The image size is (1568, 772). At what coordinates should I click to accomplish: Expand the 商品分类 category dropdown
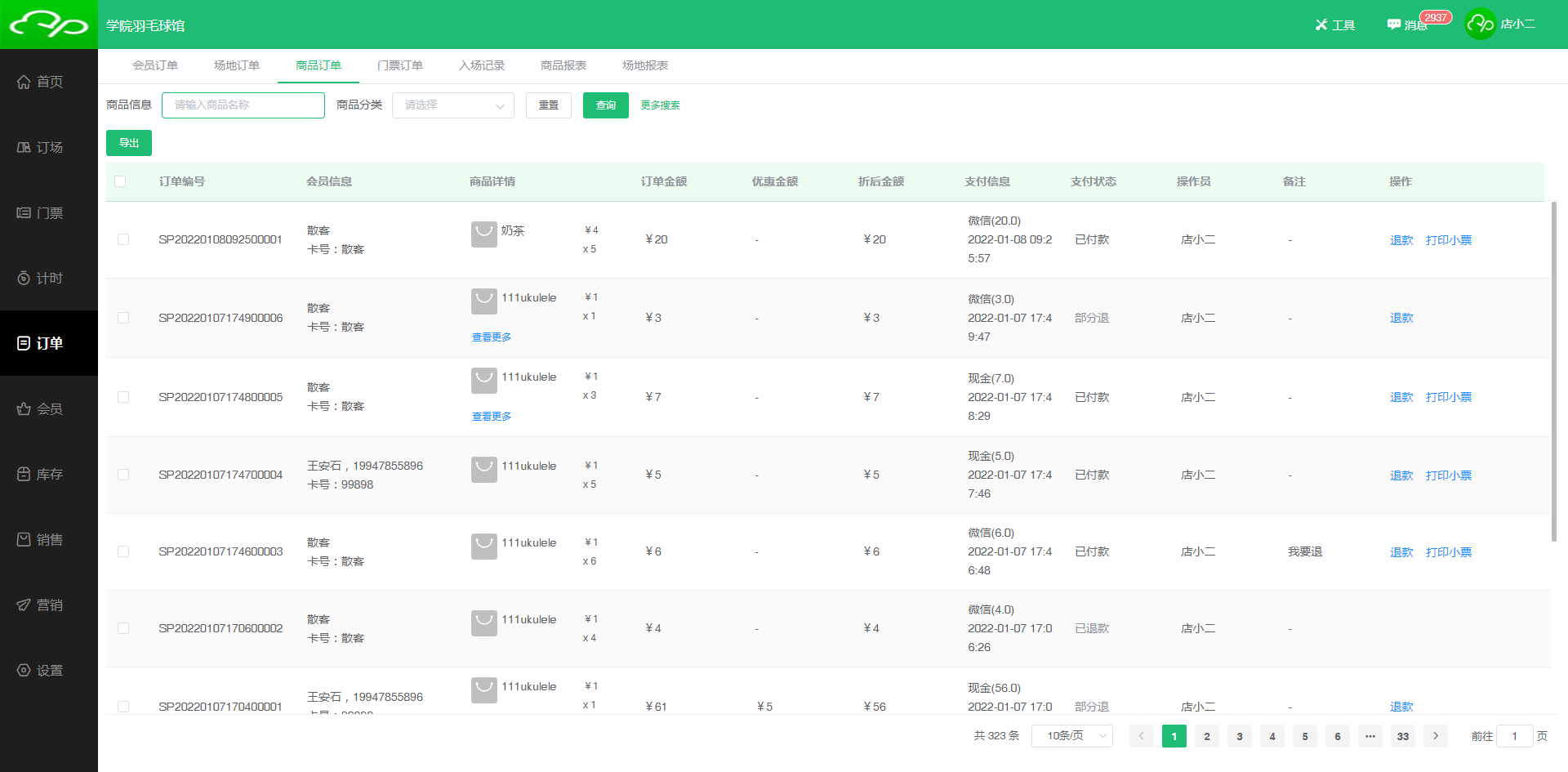(x=452, y=105)
